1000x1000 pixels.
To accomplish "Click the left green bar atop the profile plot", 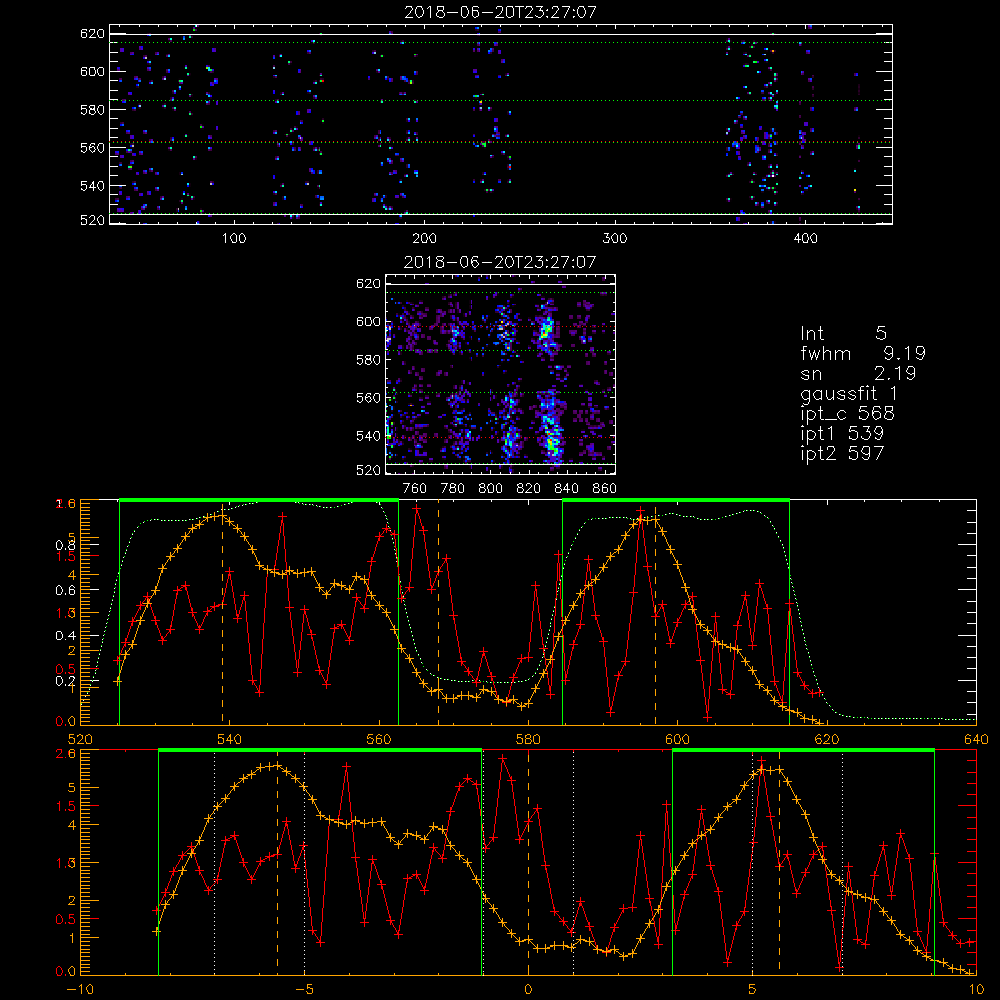I will 259,501.
